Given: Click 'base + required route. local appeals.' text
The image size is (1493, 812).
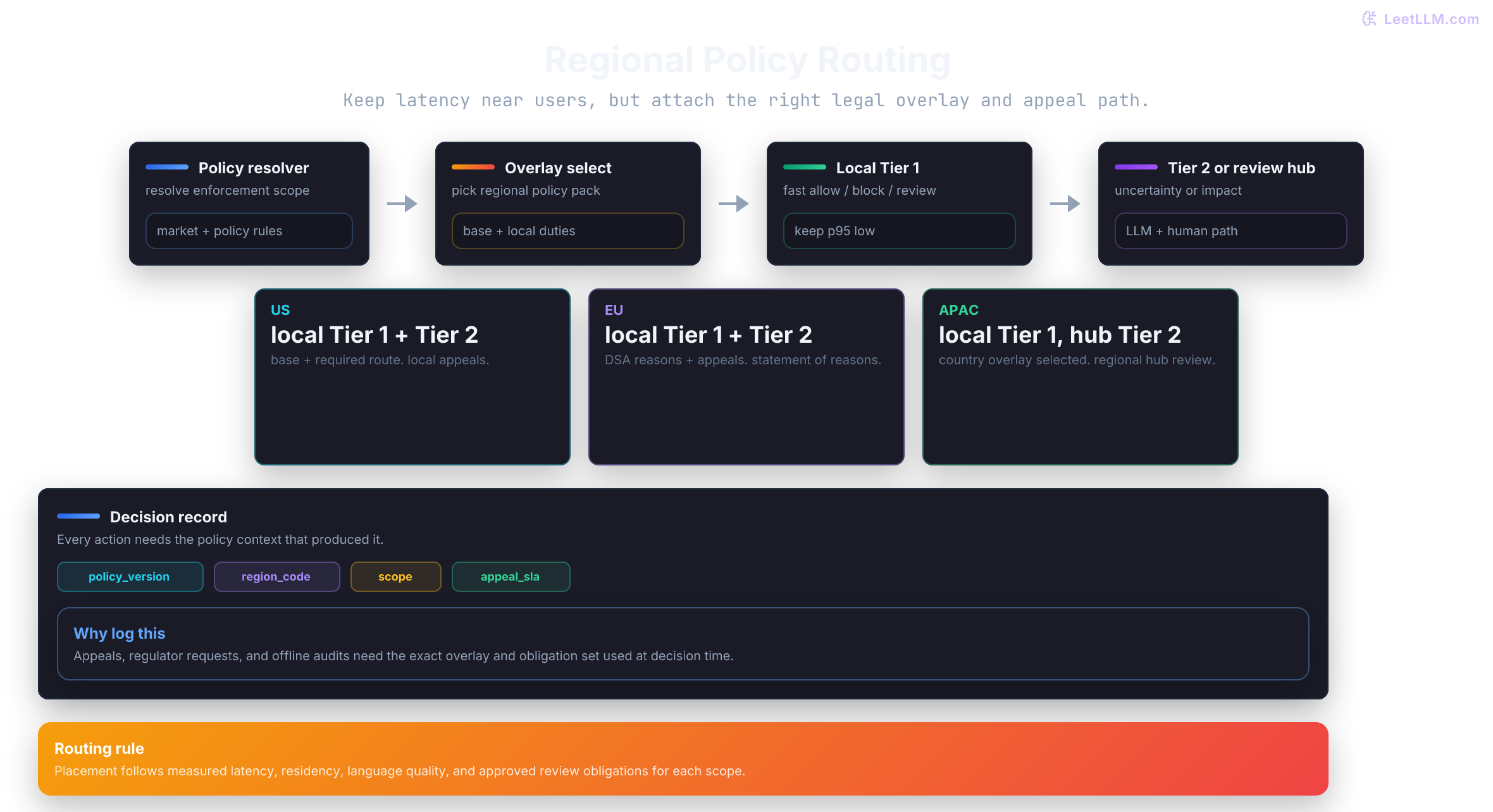Looking at the screenshot, I should [380, 360].
